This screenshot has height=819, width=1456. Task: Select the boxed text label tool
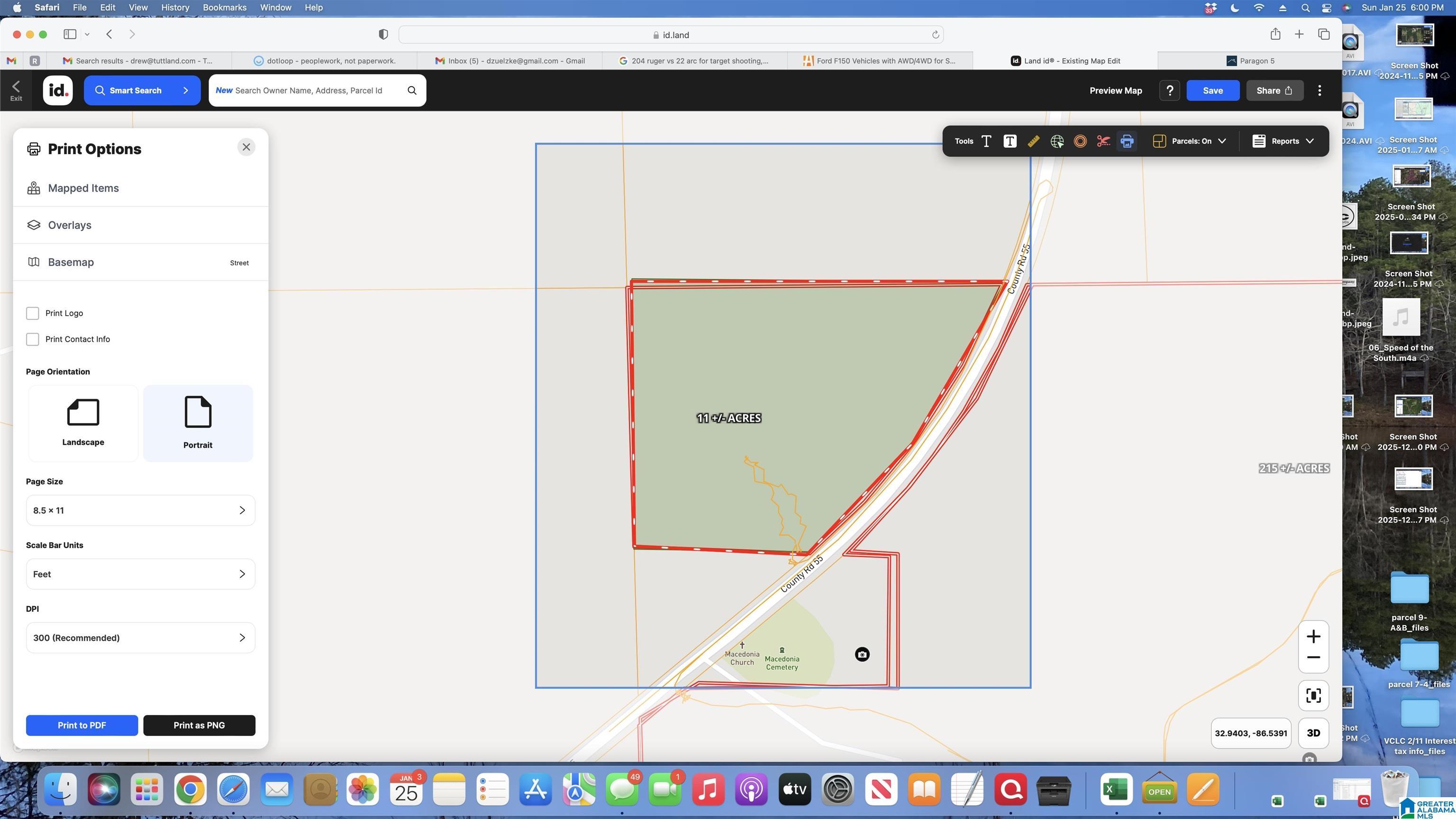pos(1010,141)
